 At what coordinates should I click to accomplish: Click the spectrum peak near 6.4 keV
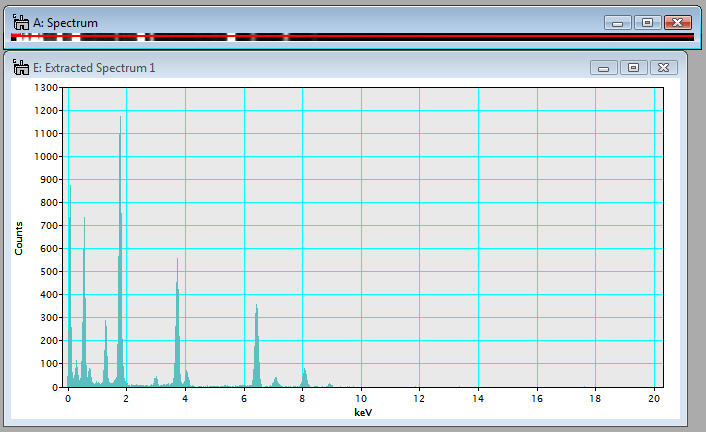pyautogui.click(x=257, y=347)
